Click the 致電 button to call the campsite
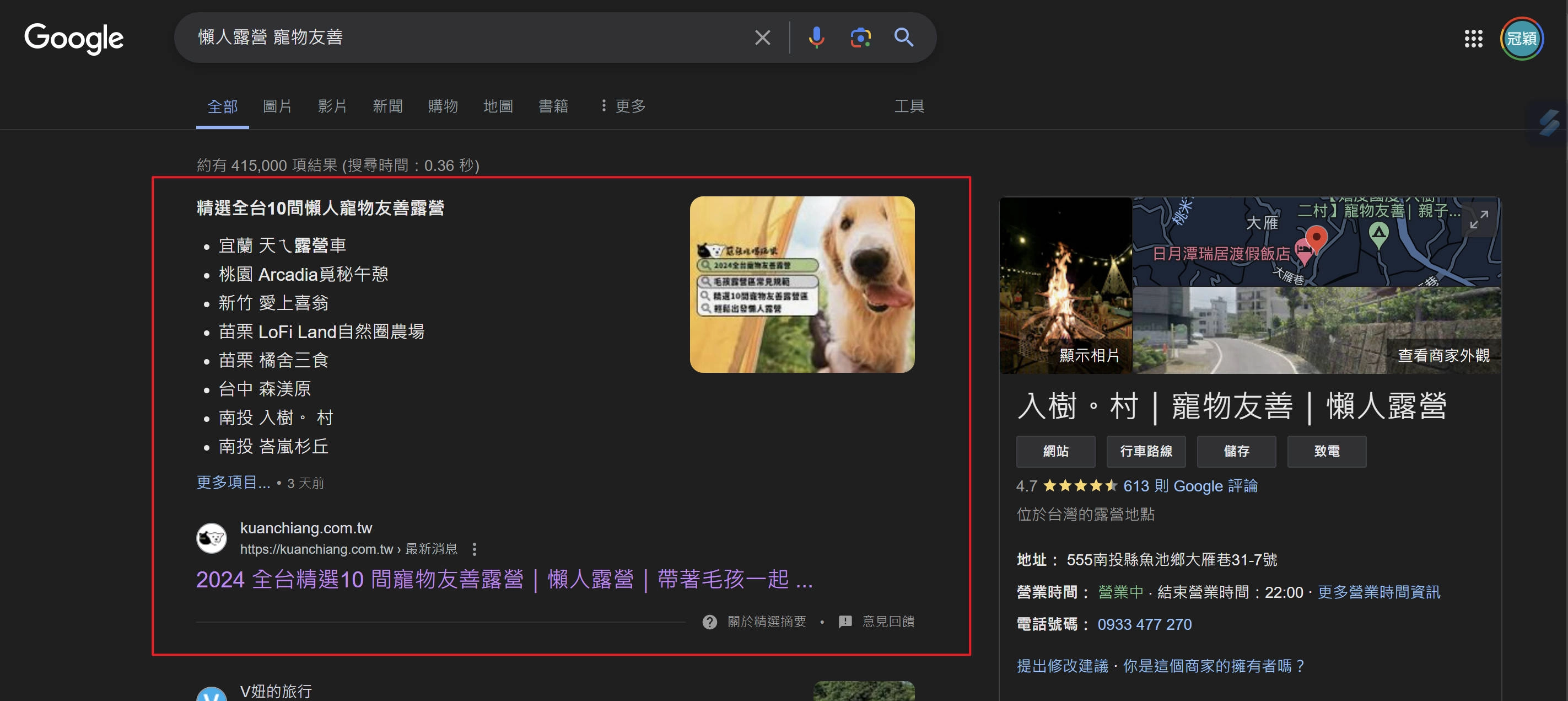This screenshot has height=701, width=1568. click(1327, 451)
